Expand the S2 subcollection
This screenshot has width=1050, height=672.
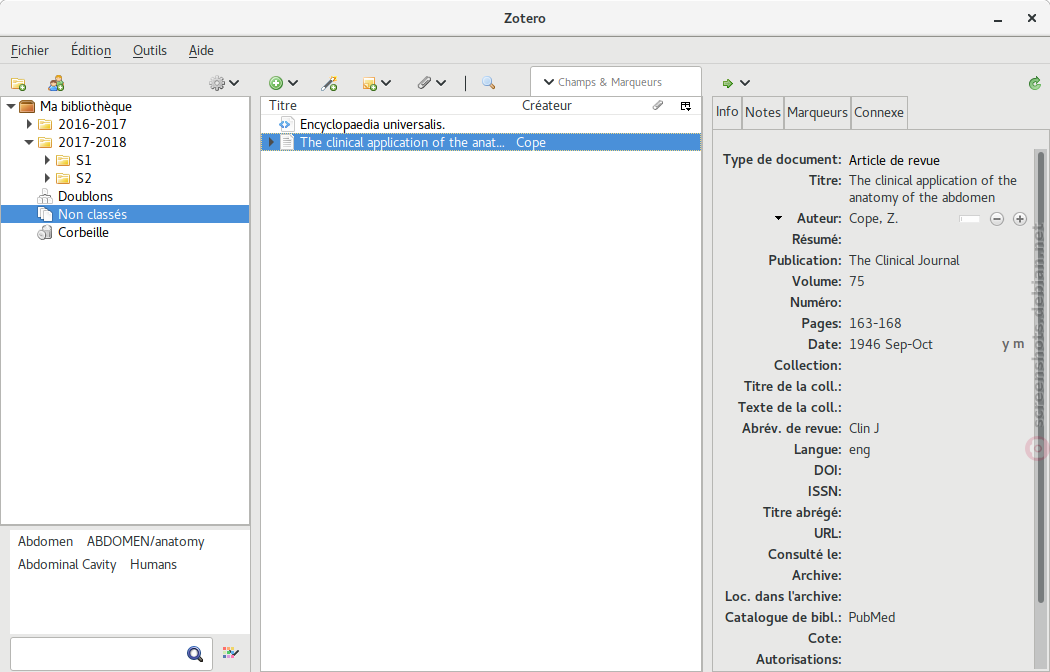(47, 178)
